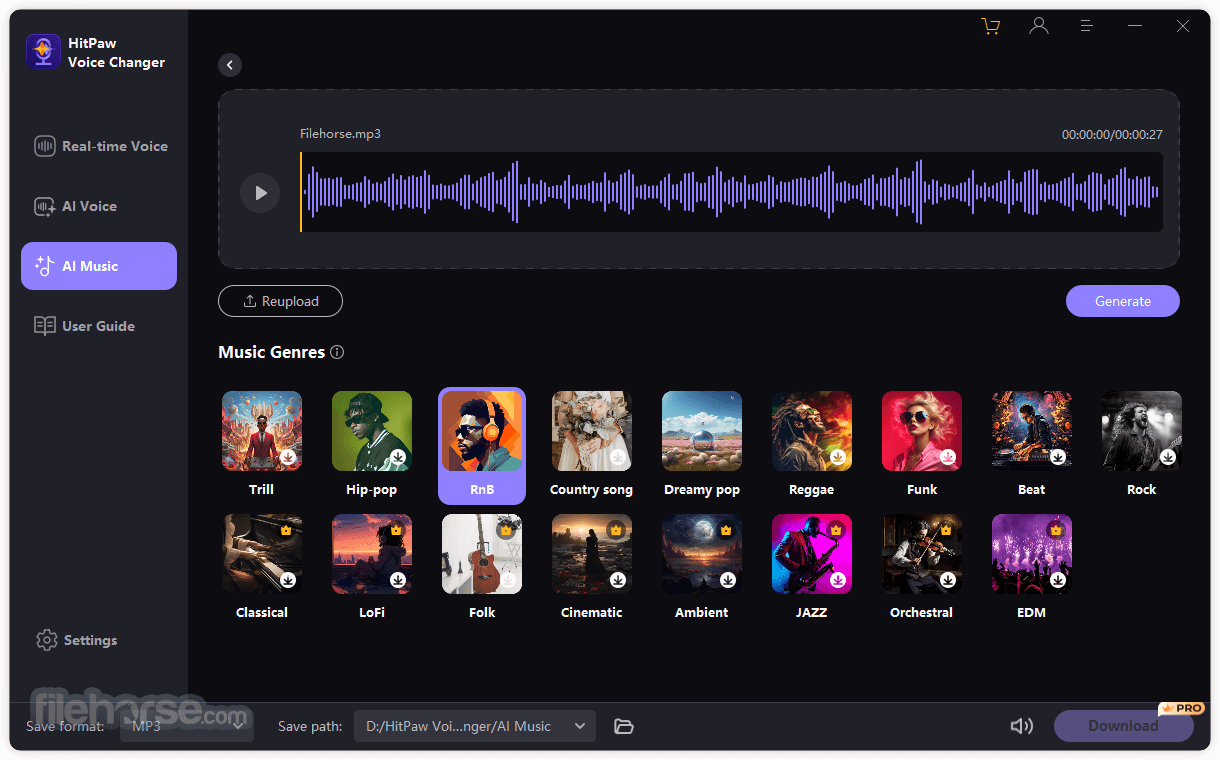The width and height of the screenshot is (1220, 760).
Task: Open Settings in the sidebar
Action: pos(77,640)
